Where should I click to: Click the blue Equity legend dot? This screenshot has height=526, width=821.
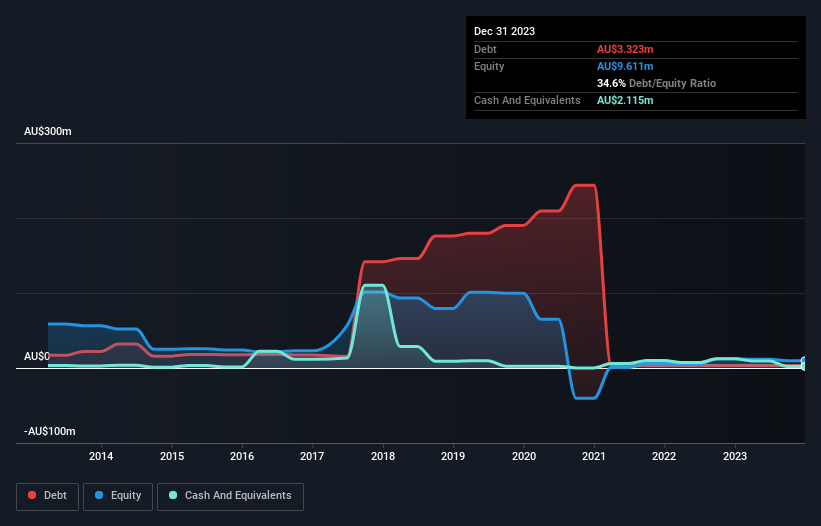99,495
